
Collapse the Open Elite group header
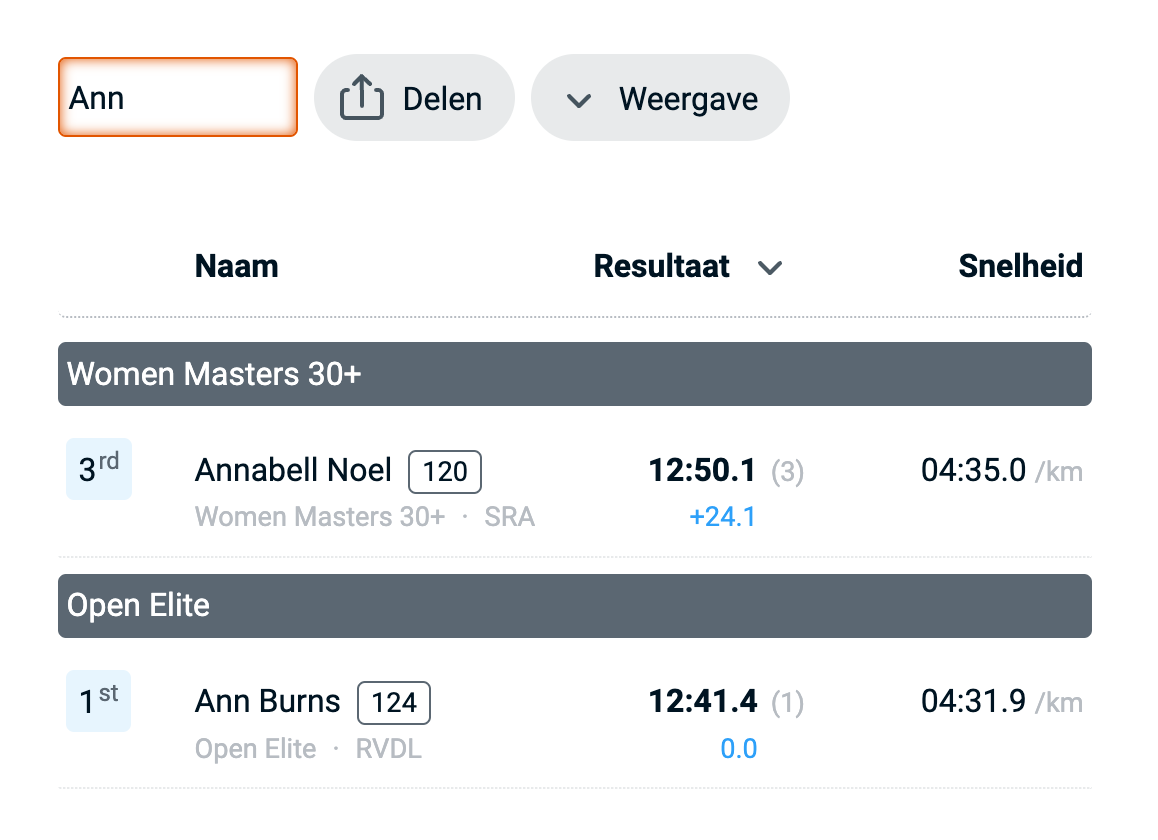tap(574, 606)
